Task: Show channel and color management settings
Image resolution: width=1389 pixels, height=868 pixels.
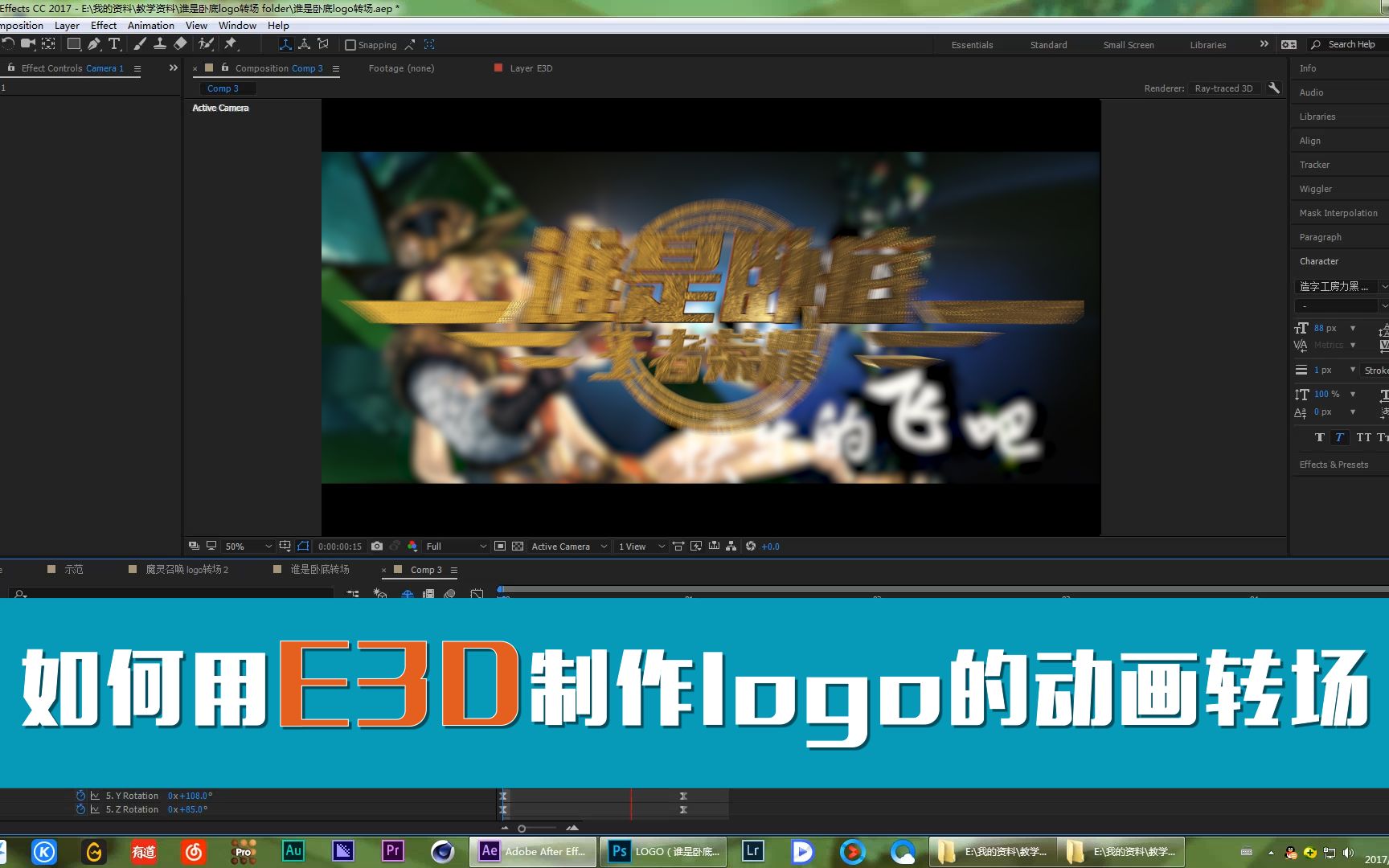Action: (x=412, y=546)
